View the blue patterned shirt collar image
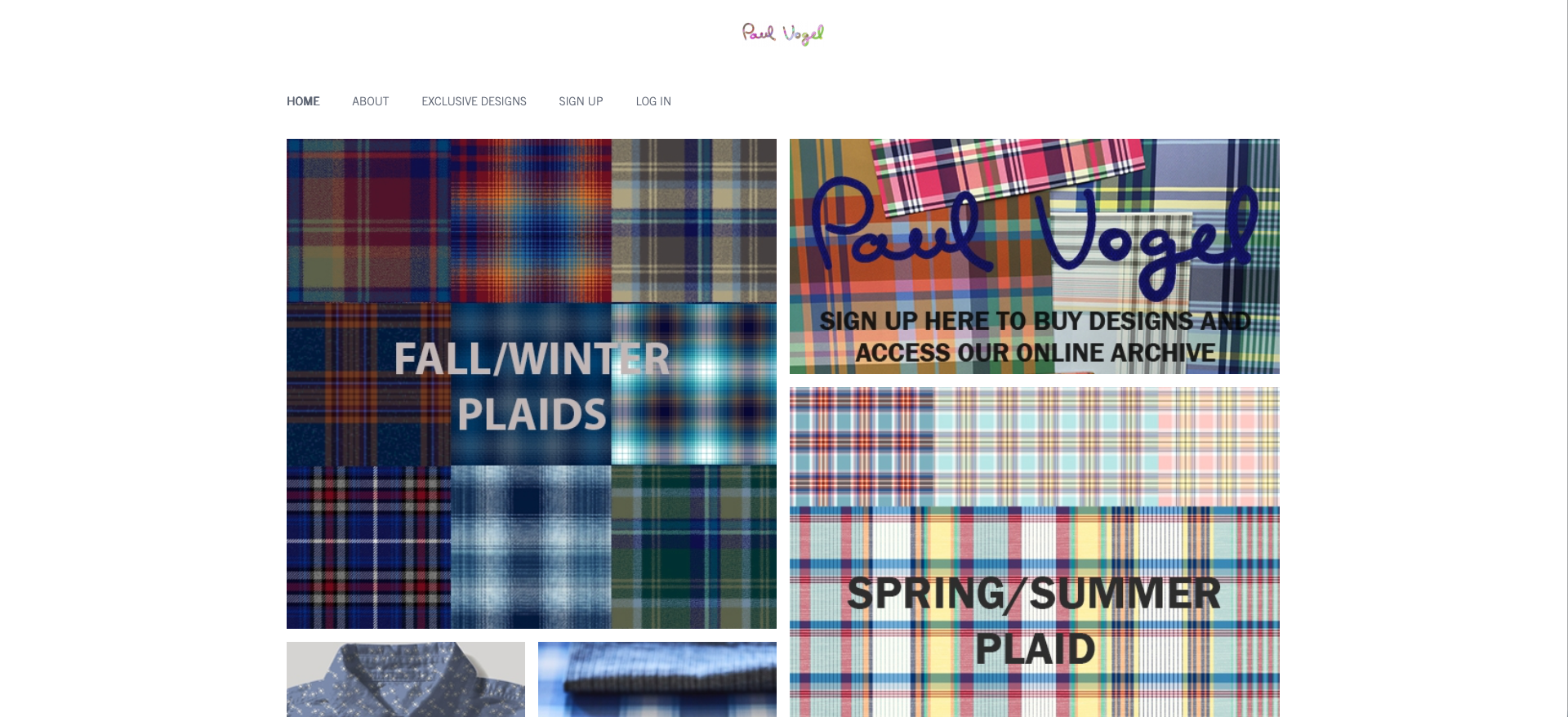The height and width of the screenshot is (717, 1568). (406, 679)
